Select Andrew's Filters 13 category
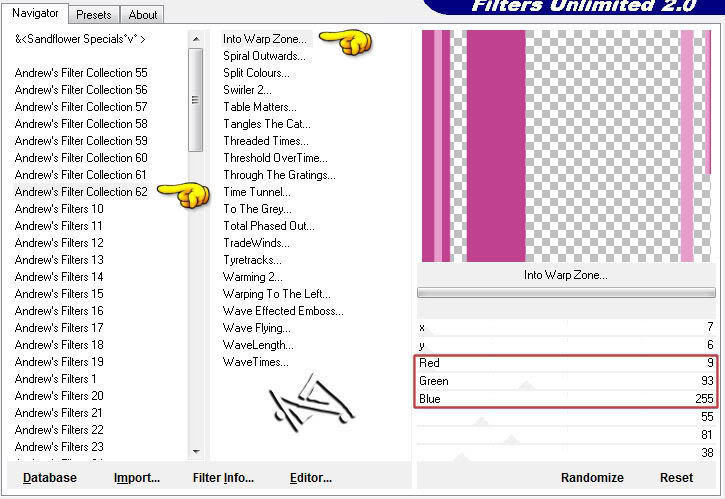This screenshot has width=725, height=499. (59, 260)
